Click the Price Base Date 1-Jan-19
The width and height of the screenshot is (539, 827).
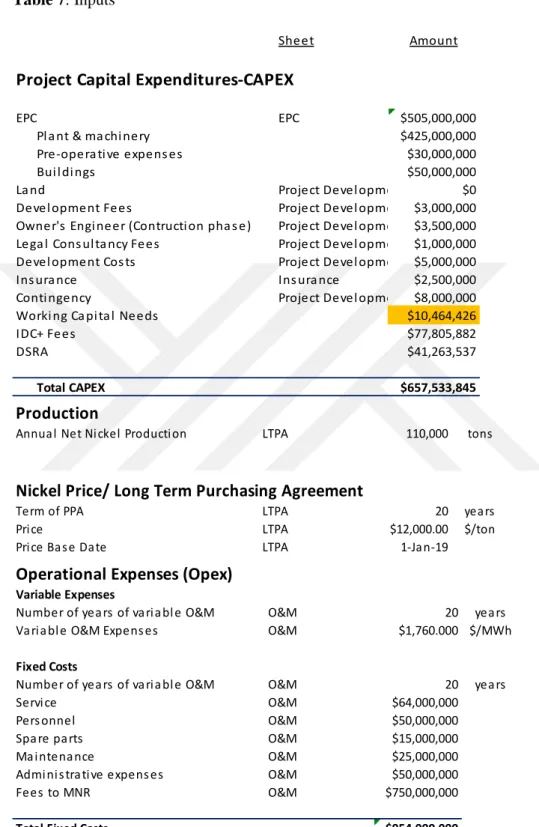pyautogui.click(x=424, y=547)
